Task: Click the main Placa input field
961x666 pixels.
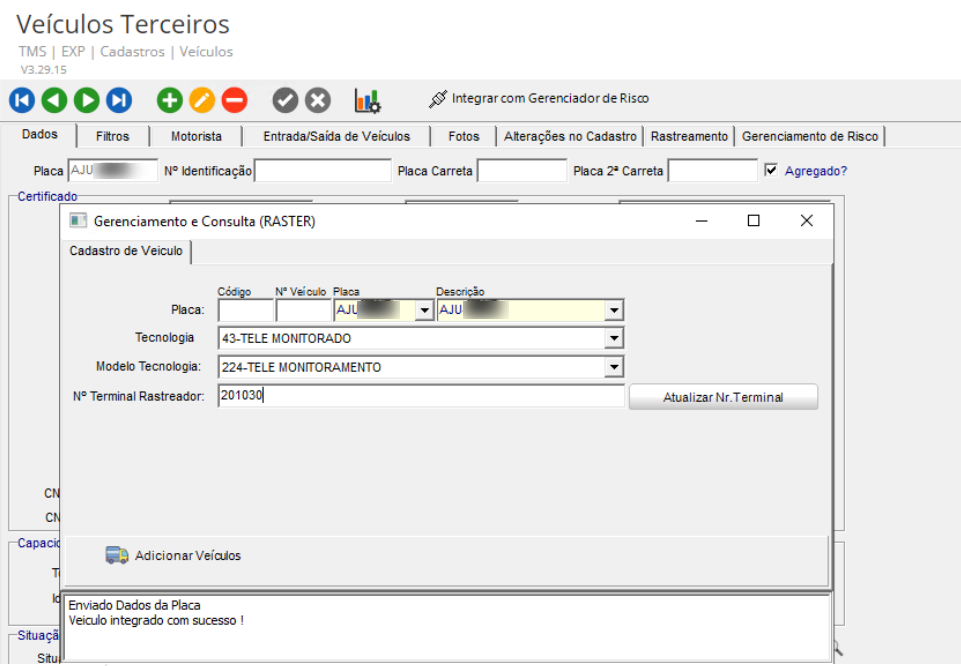Action: tap(112, 170)
